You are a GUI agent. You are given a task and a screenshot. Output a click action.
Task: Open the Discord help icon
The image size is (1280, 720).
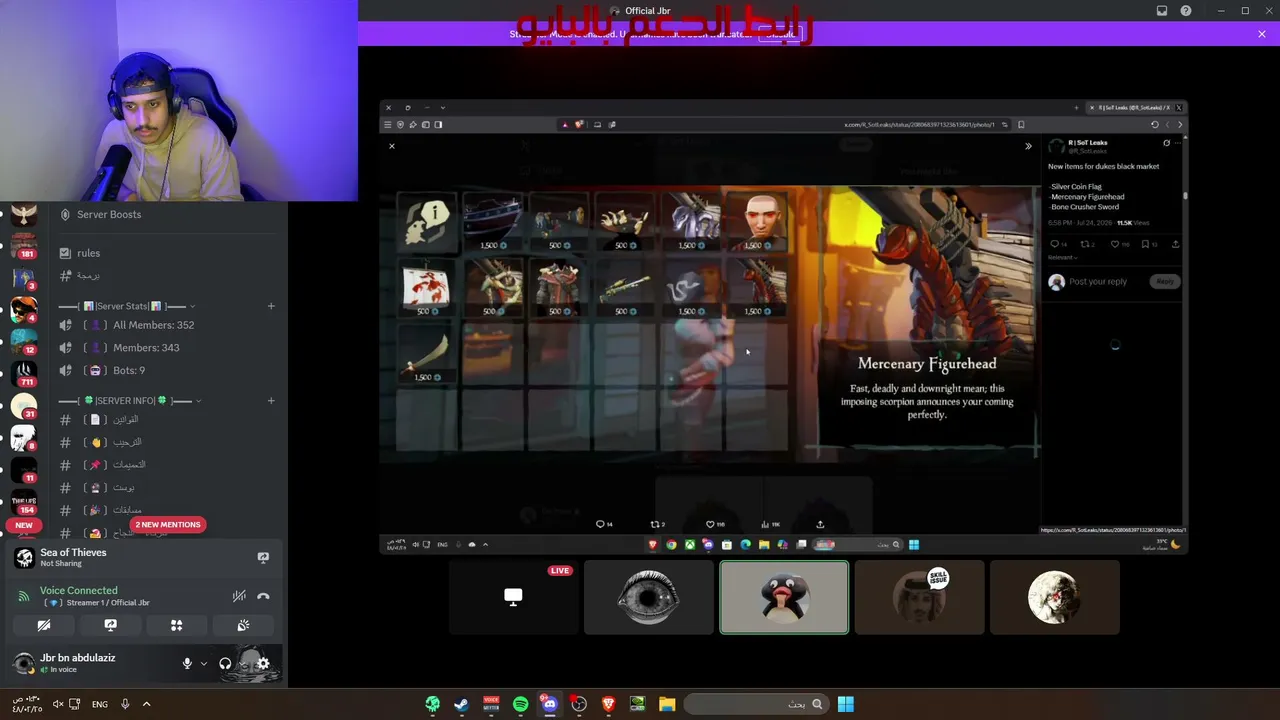click(x=1186, y=11)
